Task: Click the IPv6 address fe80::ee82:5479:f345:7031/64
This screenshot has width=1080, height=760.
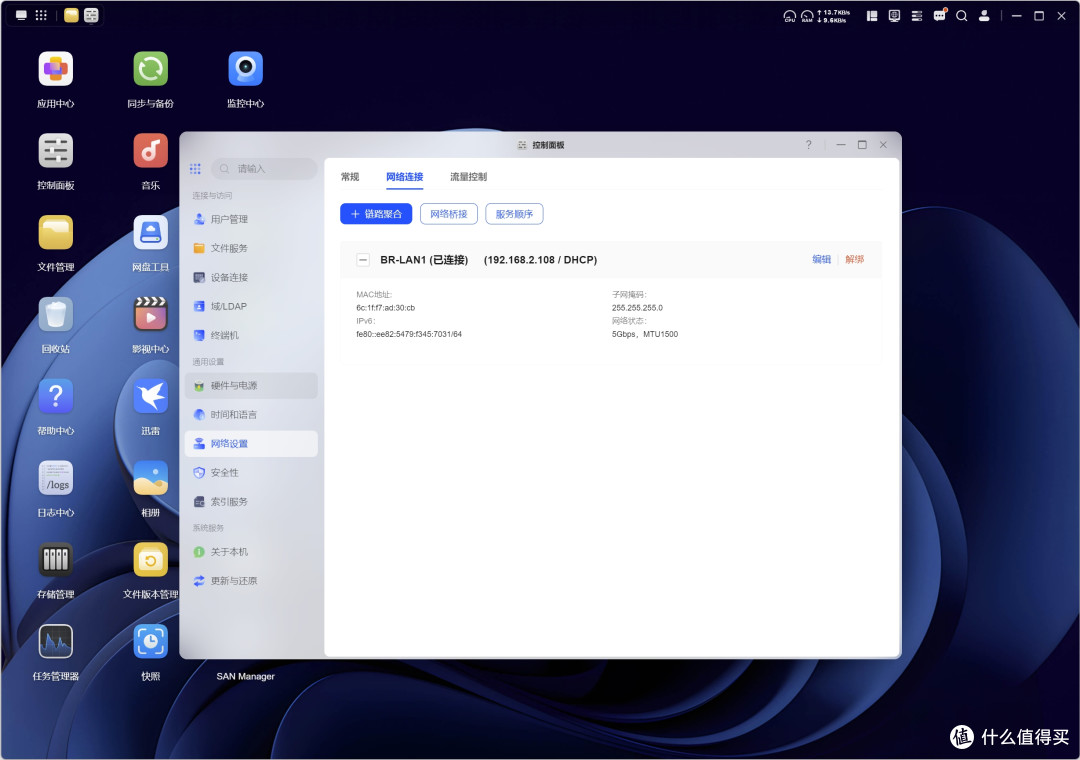Action: coord(408,334)
